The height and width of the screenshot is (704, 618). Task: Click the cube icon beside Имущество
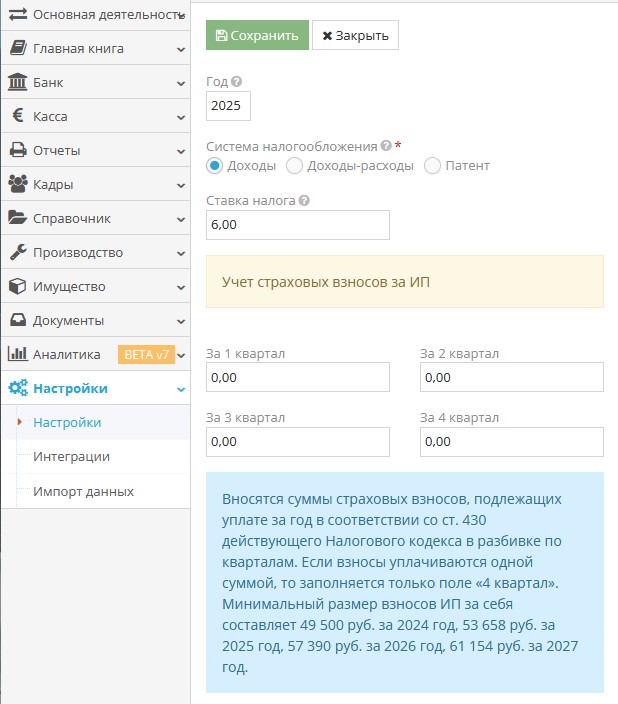[17, 287]
